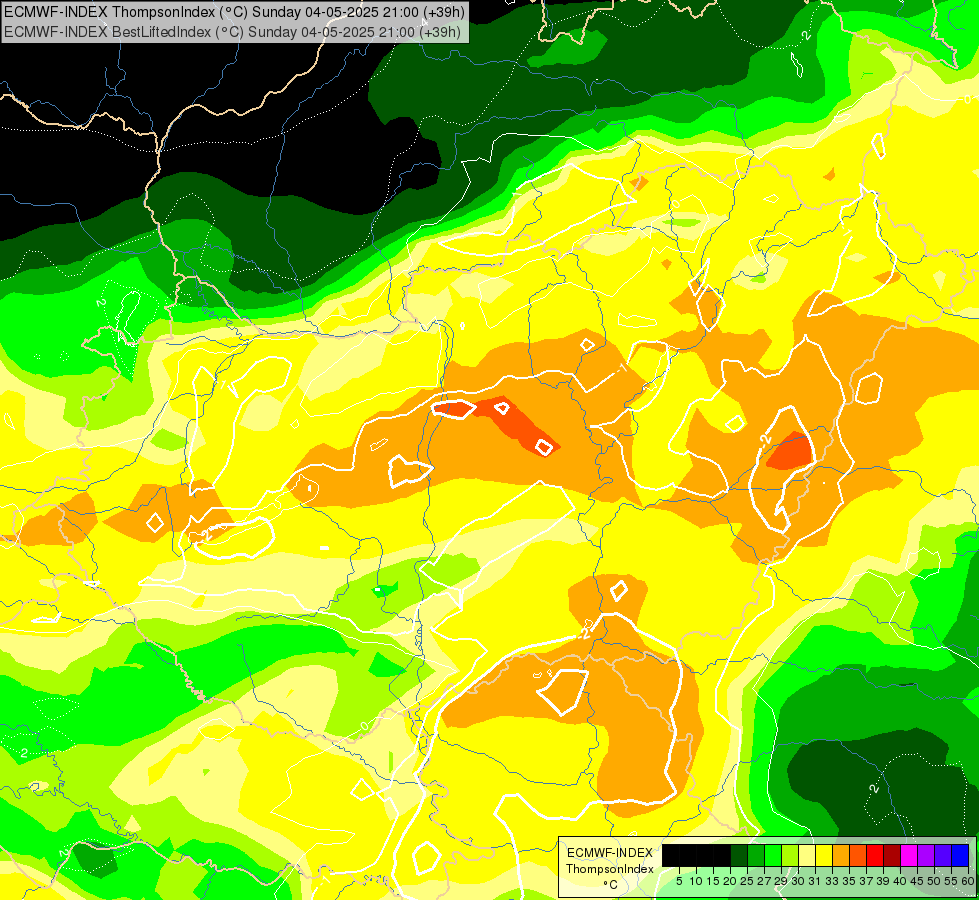This screenshot has width=979, height=900.
Task: Select the blue 55–60 legend swatch
Action: 961,856
